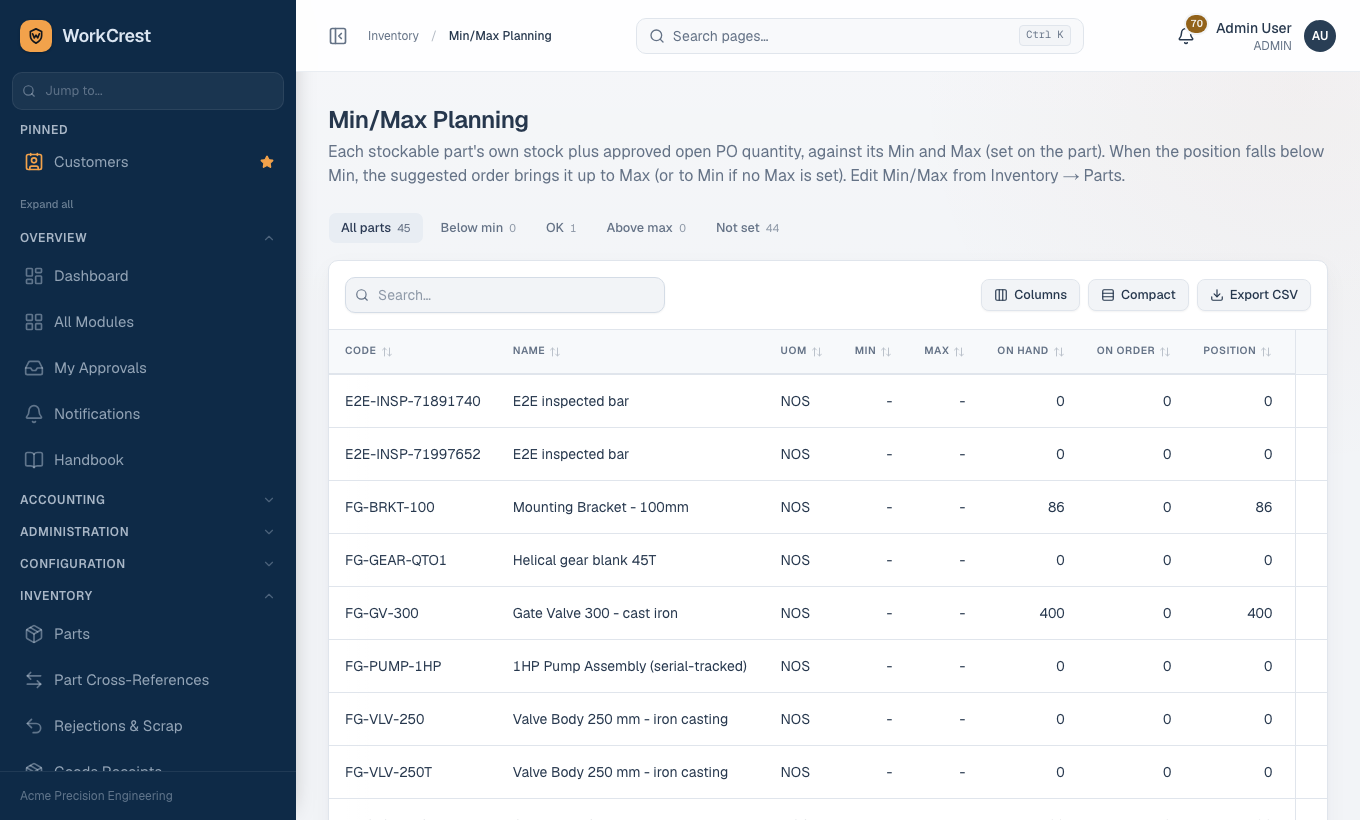Click the Jump to sidebar field

[x=148, y=91]
